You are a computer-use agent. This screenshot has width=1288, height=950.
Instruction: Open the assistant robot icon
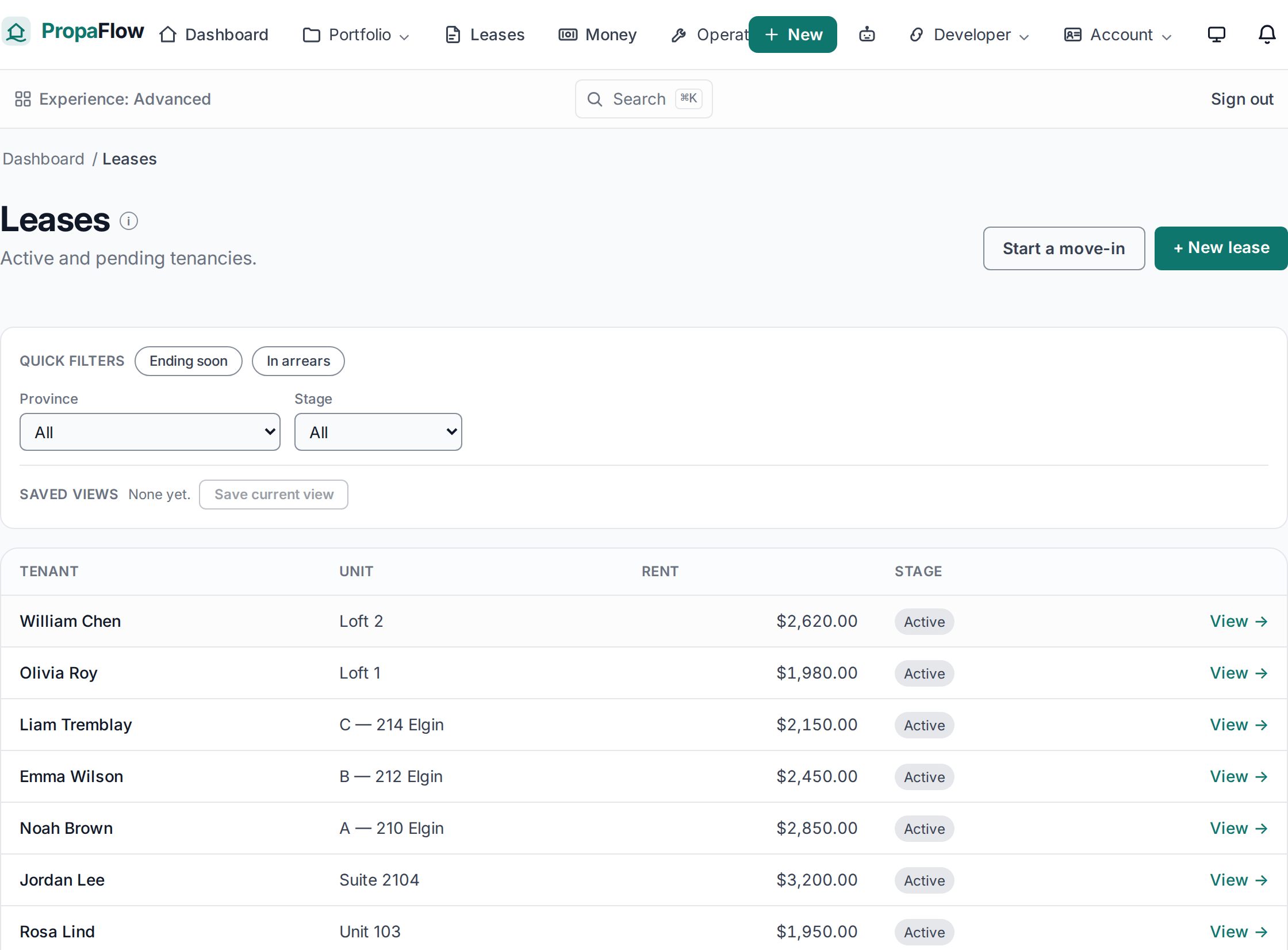pyautogui.click(x=867, y=35)
